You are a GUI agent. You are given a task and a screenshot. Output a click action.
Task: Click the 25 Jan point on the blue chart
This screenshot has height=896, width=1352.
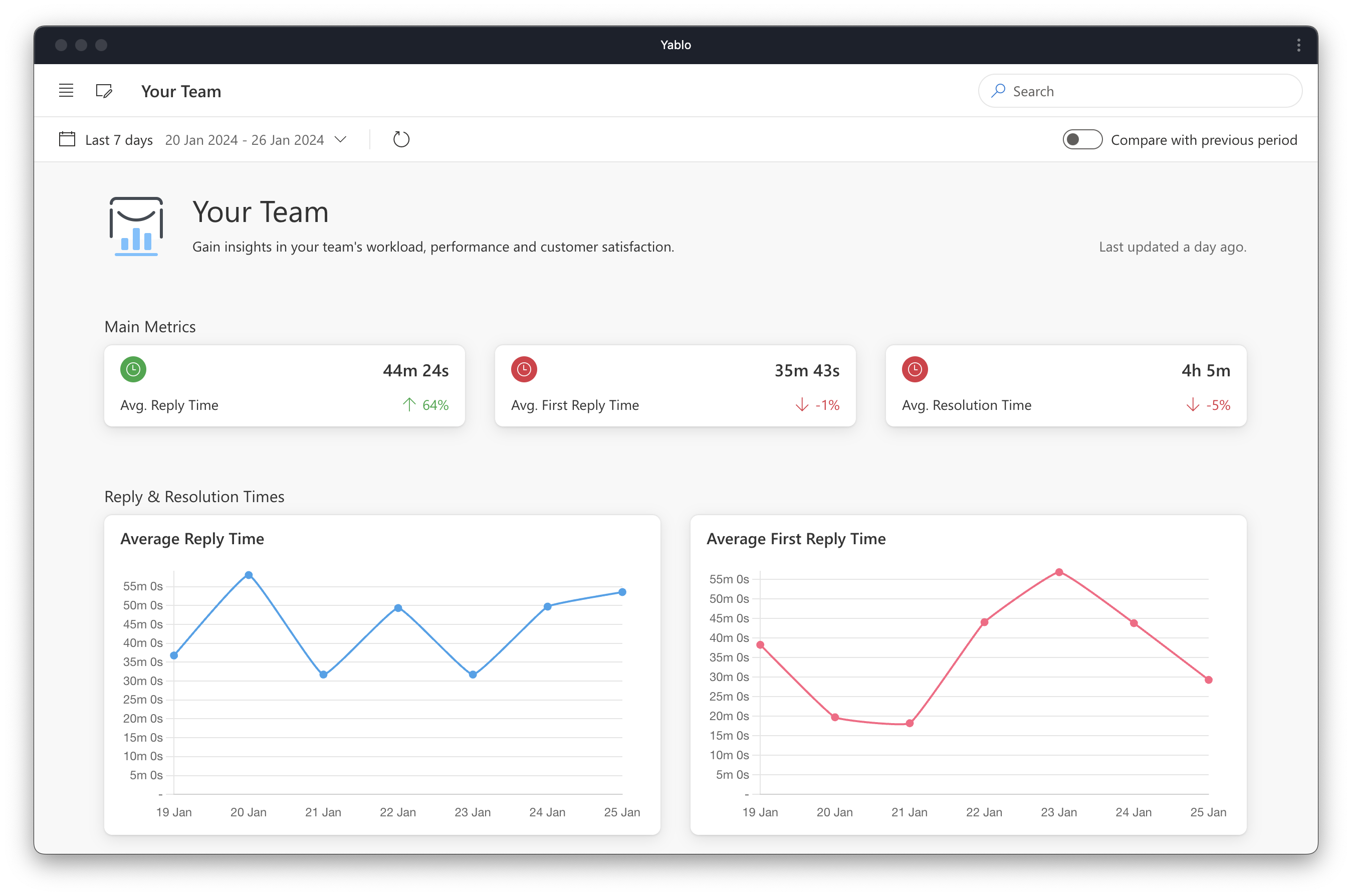[622, 592]
